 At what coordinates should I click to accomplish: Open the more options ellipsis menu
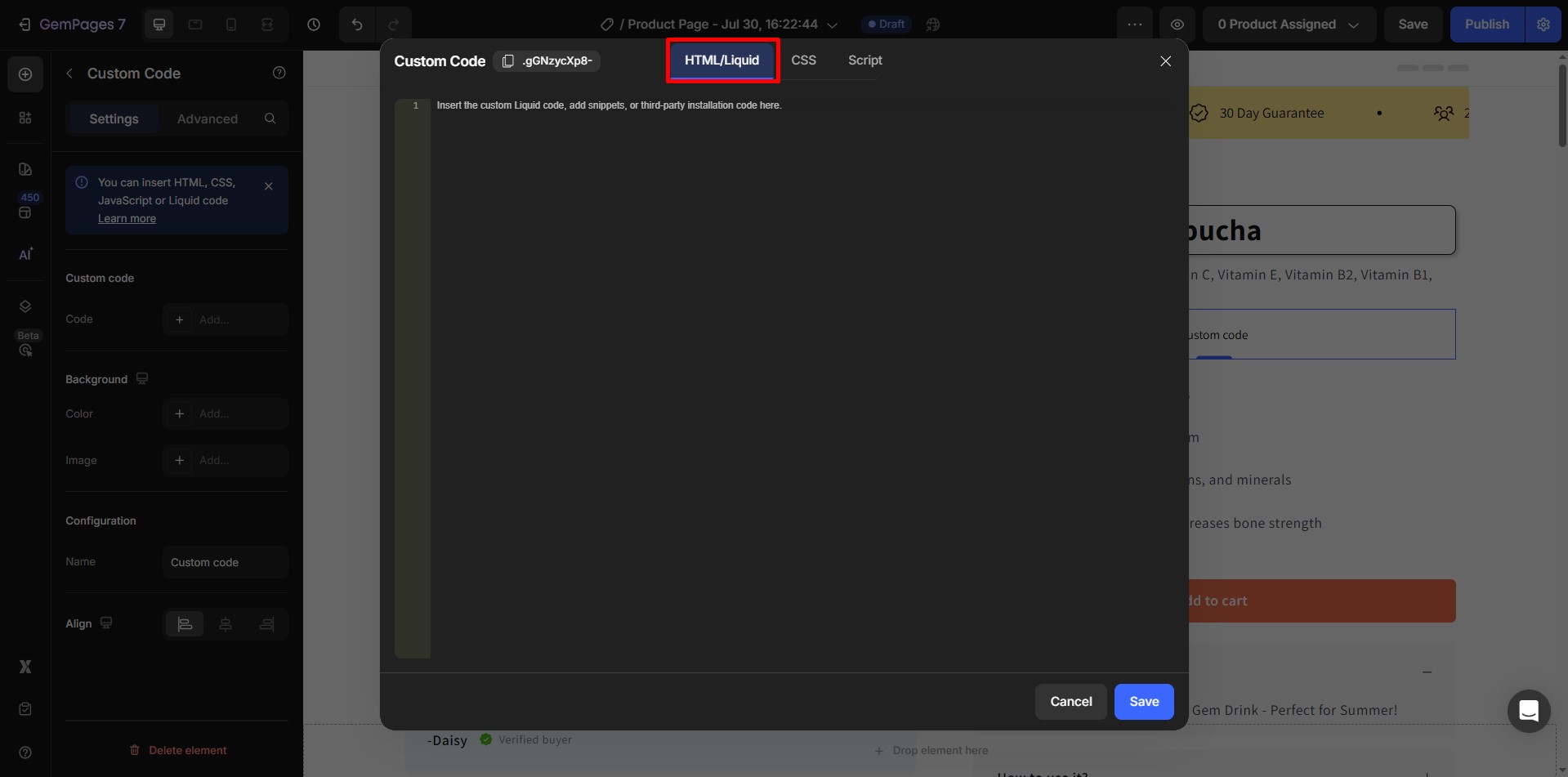click(1135, 25)
